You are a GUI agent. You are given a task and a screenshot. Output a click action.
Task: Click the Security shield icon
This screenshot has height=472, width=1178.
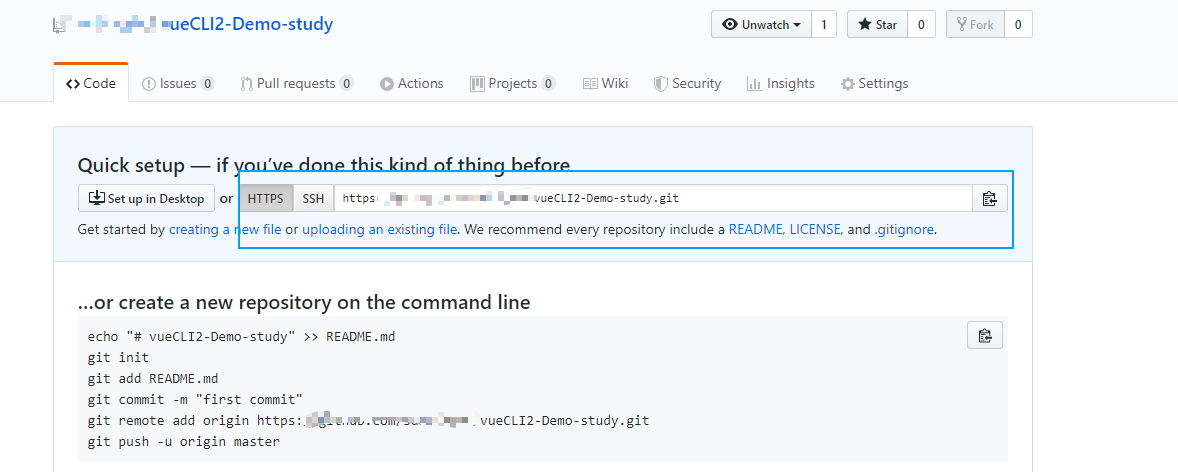point(660,84)
